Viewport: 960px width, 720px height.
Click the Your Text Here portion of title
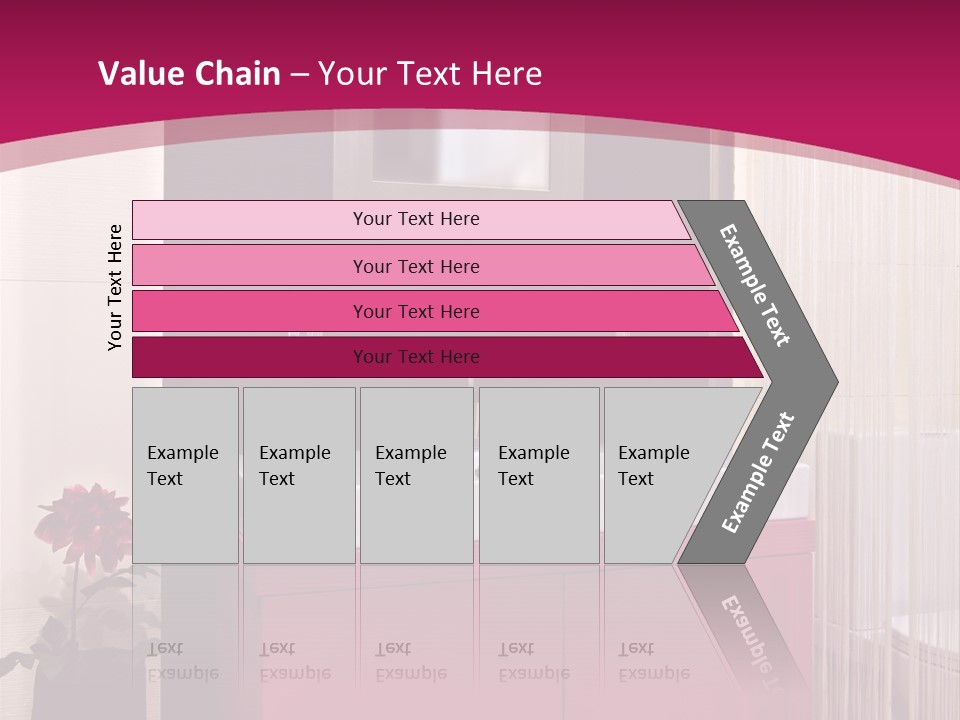pyautogui.click(x=430, y=73)
